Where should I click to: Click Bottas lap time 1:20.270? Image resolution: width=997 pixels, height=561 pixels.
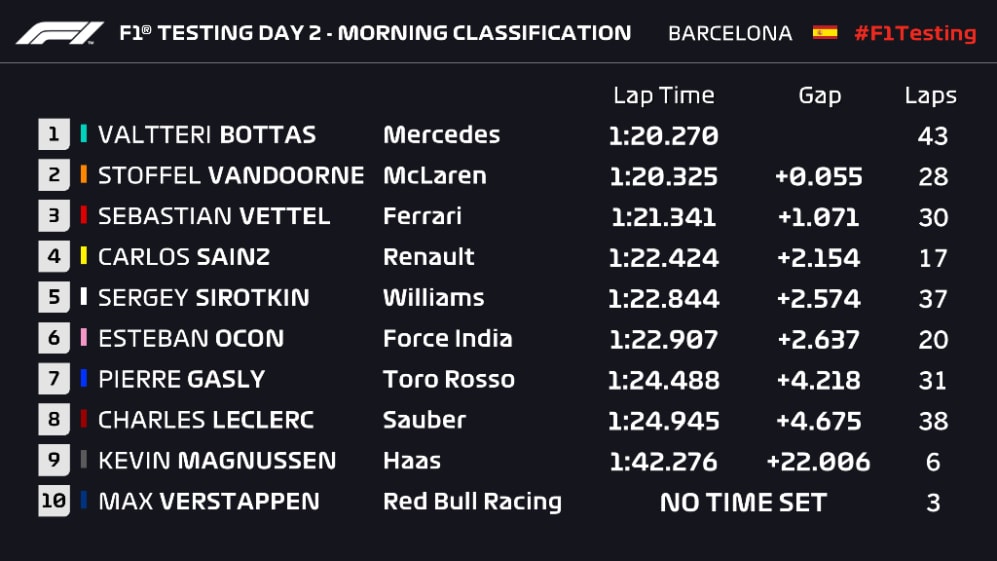pyautogui.click(x=663, y=135)
